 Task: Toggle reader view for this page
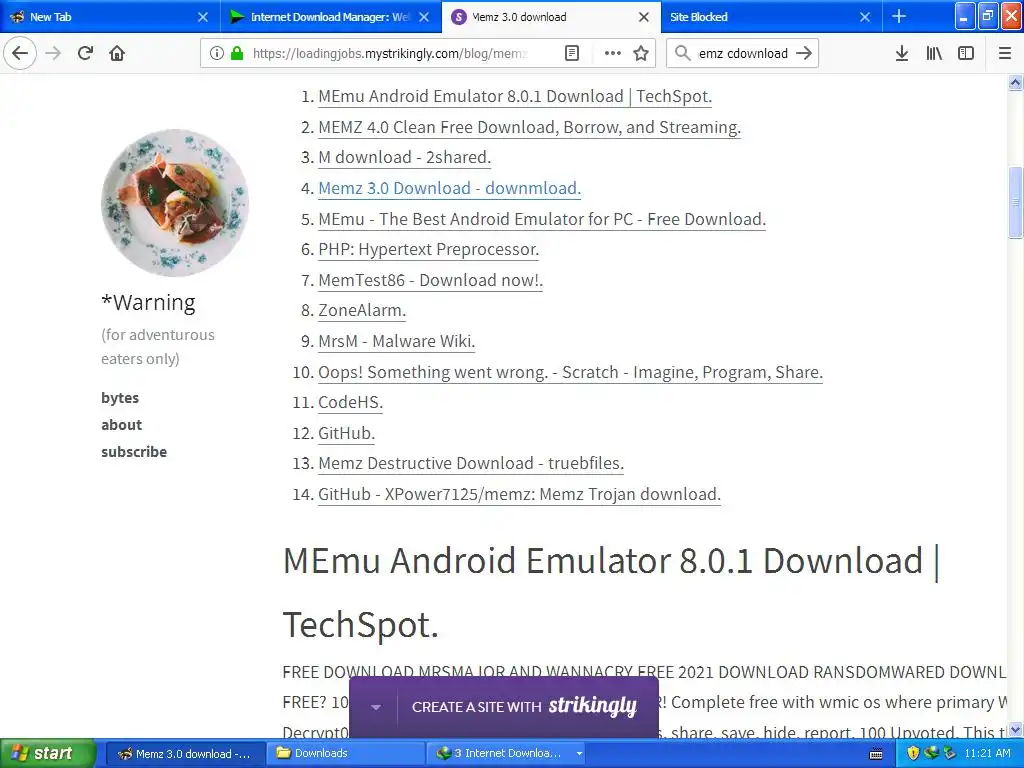(x=571, y=53)
